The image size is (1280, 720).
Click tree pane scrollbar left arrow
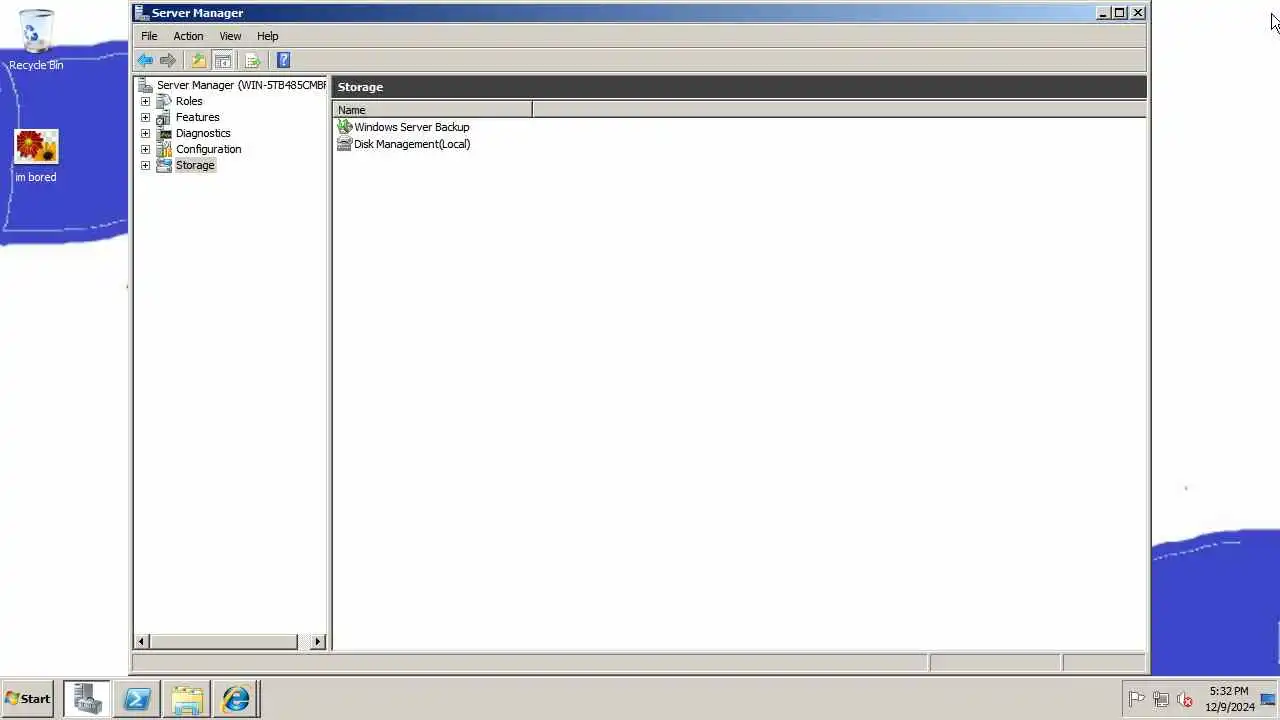click(x=142, y=641)
